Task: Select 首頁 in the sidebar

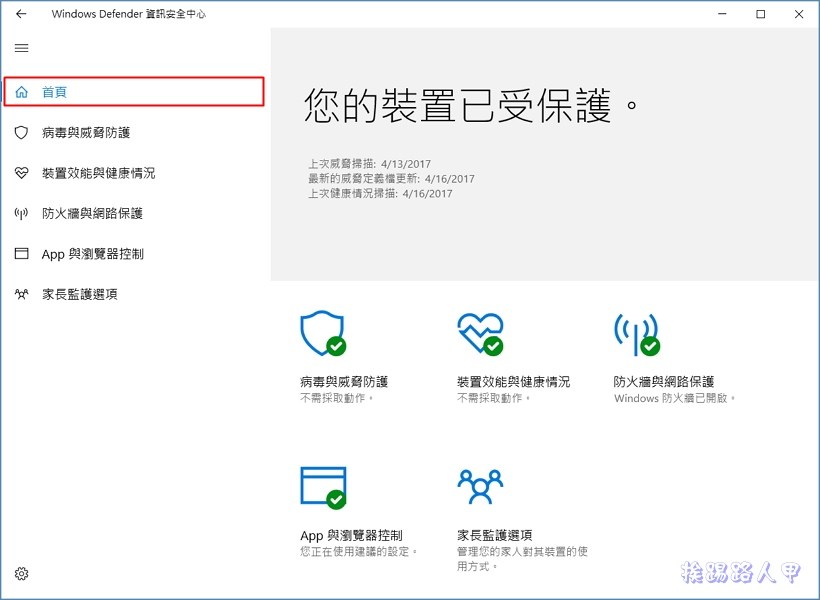Action: click(134, 92)
